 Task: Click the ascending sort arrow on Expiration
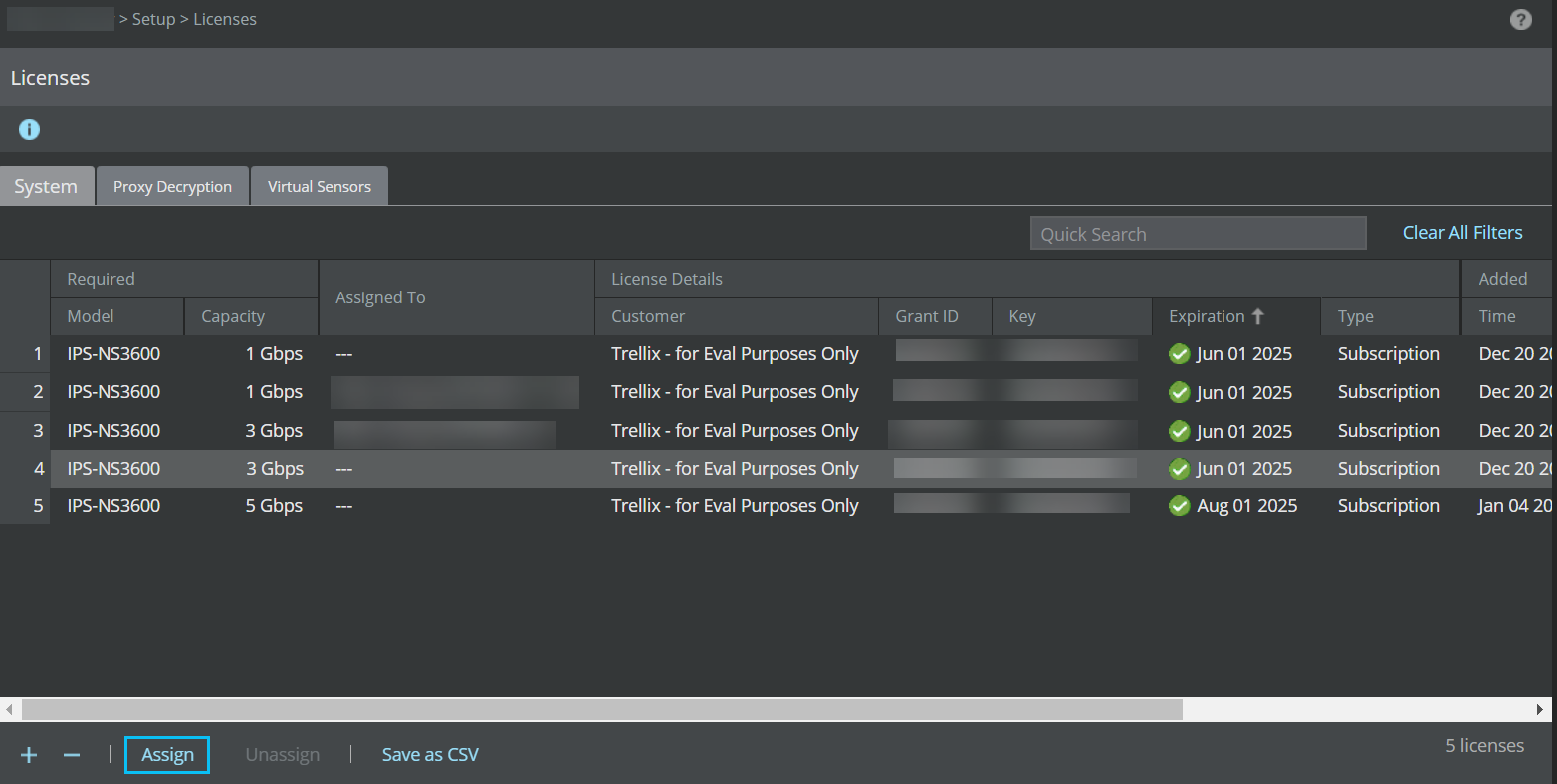point(1257,316)
